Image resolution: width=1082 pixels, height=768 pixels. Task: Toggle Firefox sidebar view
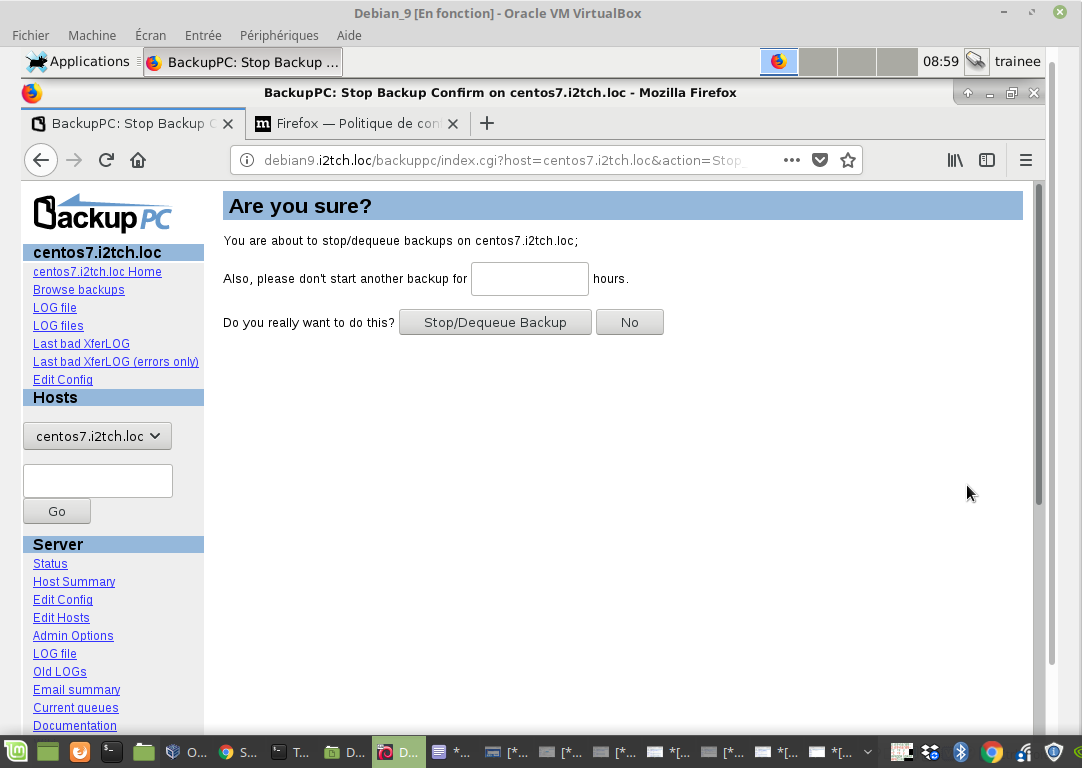point(987,160)
